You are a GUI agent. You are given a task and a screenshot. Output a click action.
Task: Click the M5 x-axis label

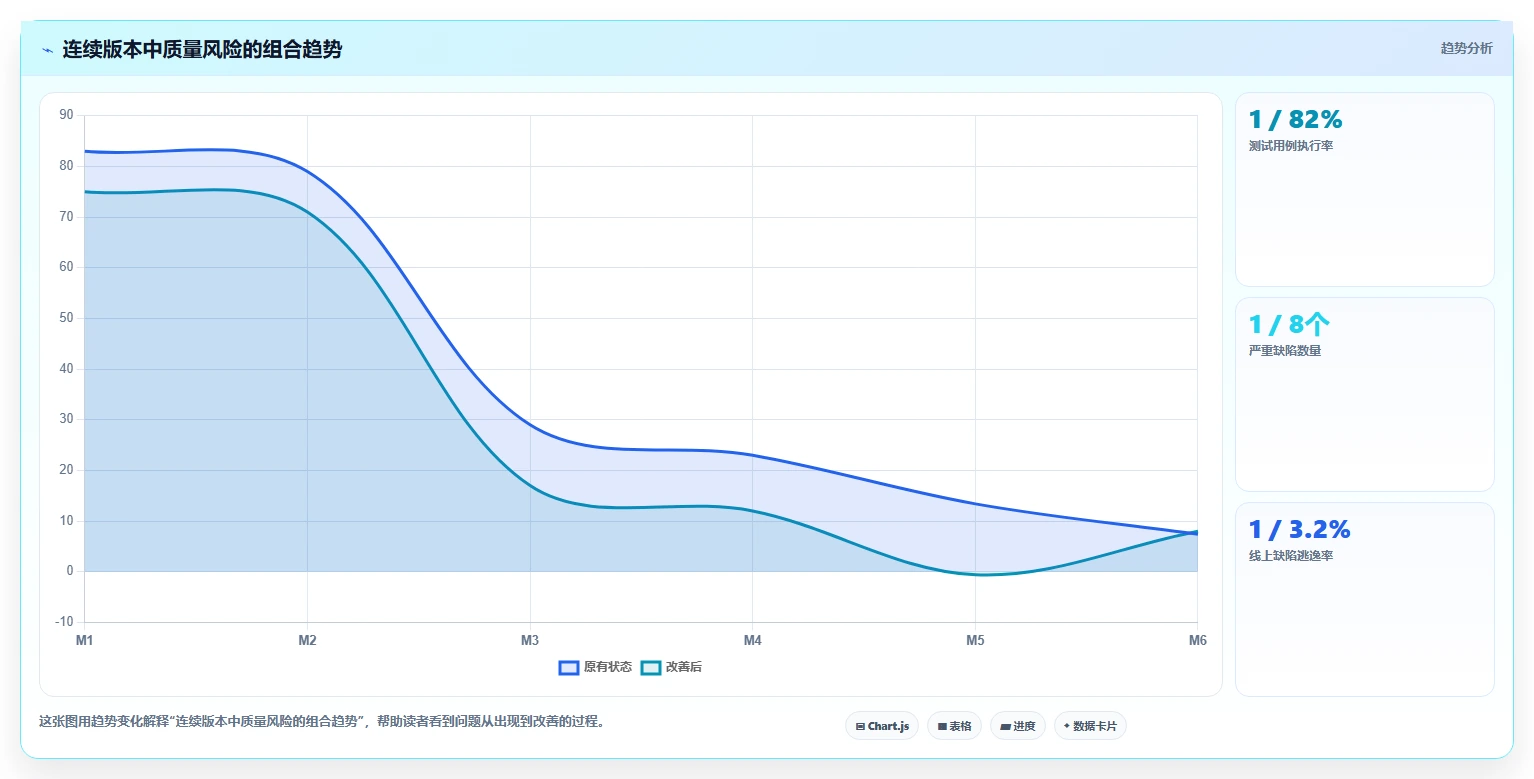pos(975,640)
